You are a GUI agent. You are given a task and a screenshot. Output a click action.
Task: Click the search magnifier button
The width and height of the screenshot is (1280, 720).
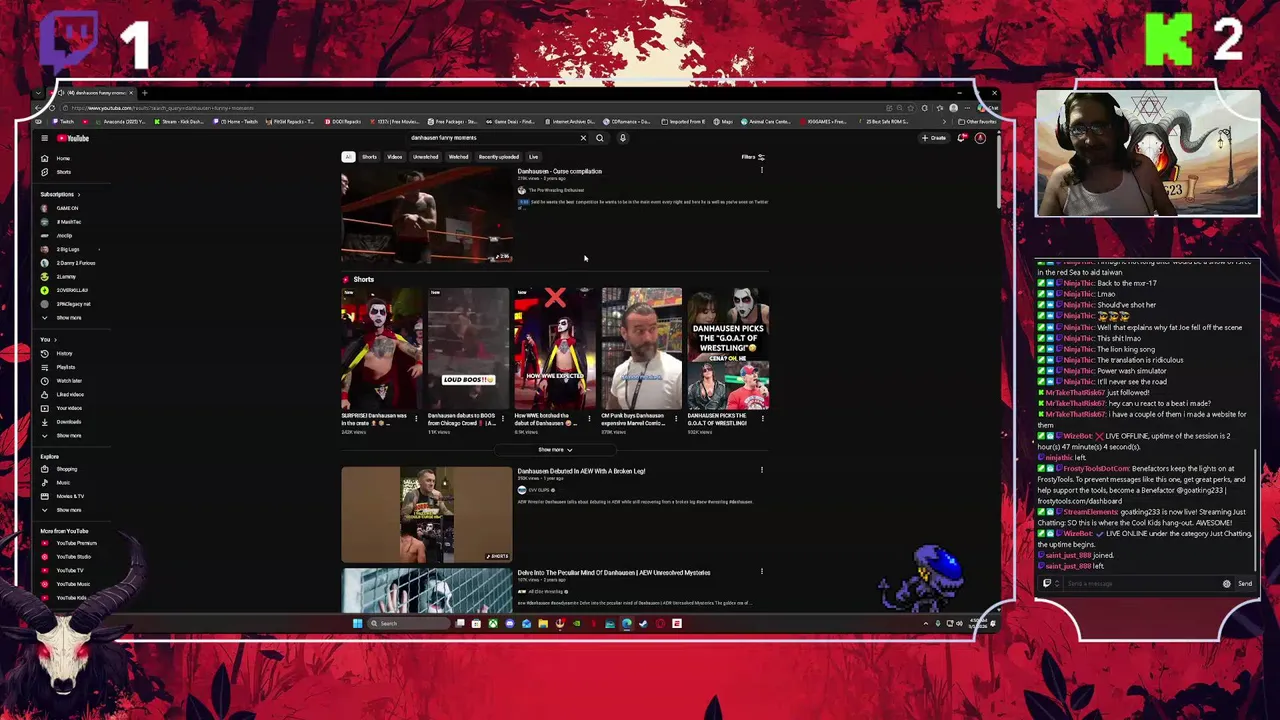click(x=600, y=138)
